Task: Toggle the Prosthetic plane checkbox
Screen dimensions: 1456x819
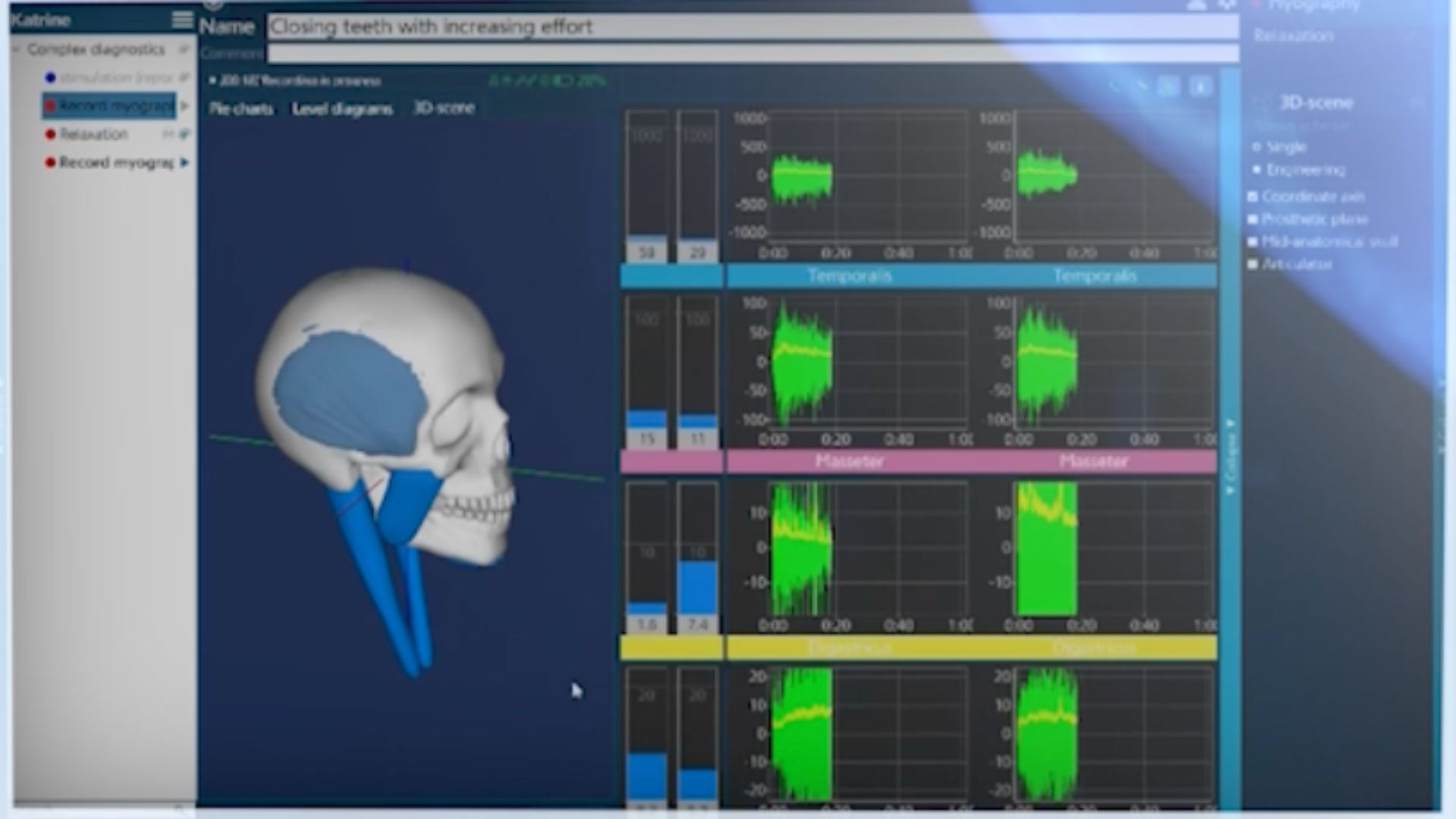Action: (x=1253, y=219)
